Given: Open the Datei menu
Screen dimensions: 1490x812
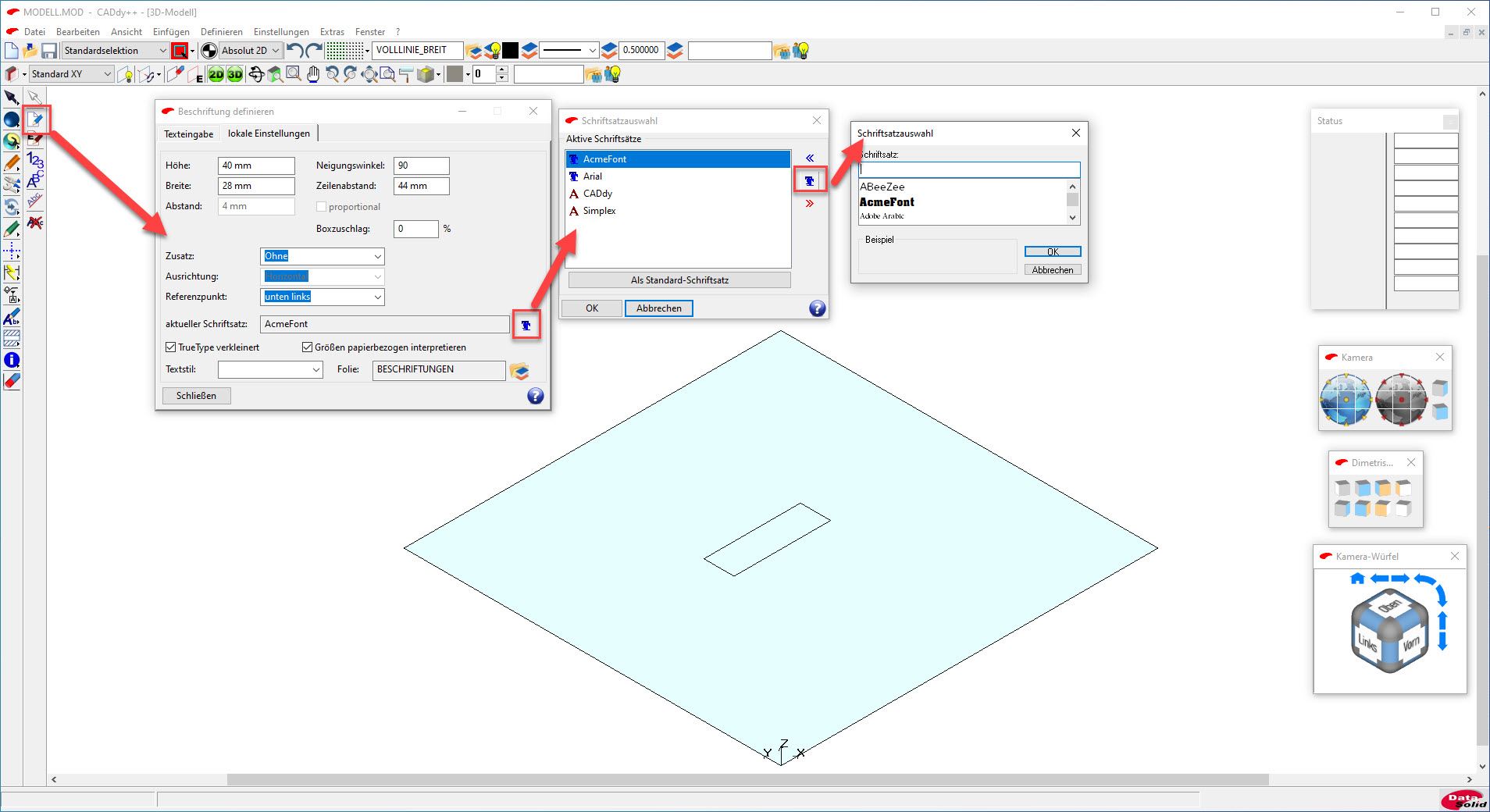Looking at the screenshot, I should coord(34,32).
